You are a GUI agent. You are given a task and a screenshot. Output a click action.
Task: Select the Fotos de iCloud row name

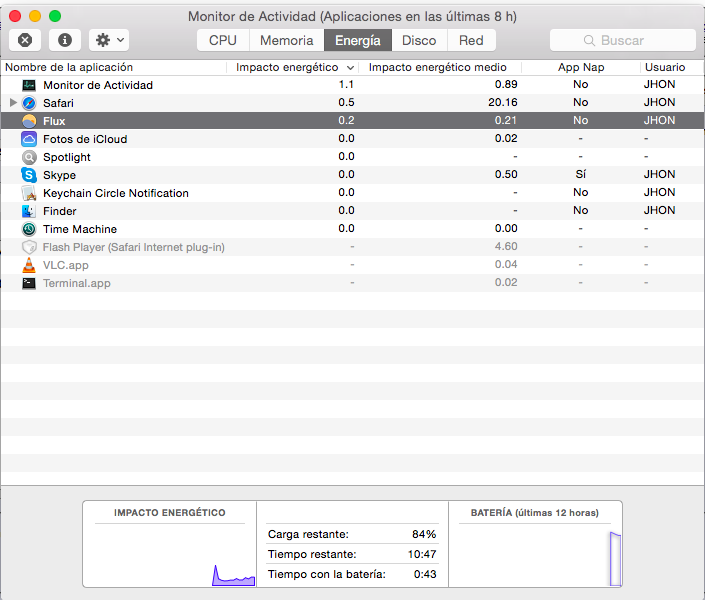(85, 139)
